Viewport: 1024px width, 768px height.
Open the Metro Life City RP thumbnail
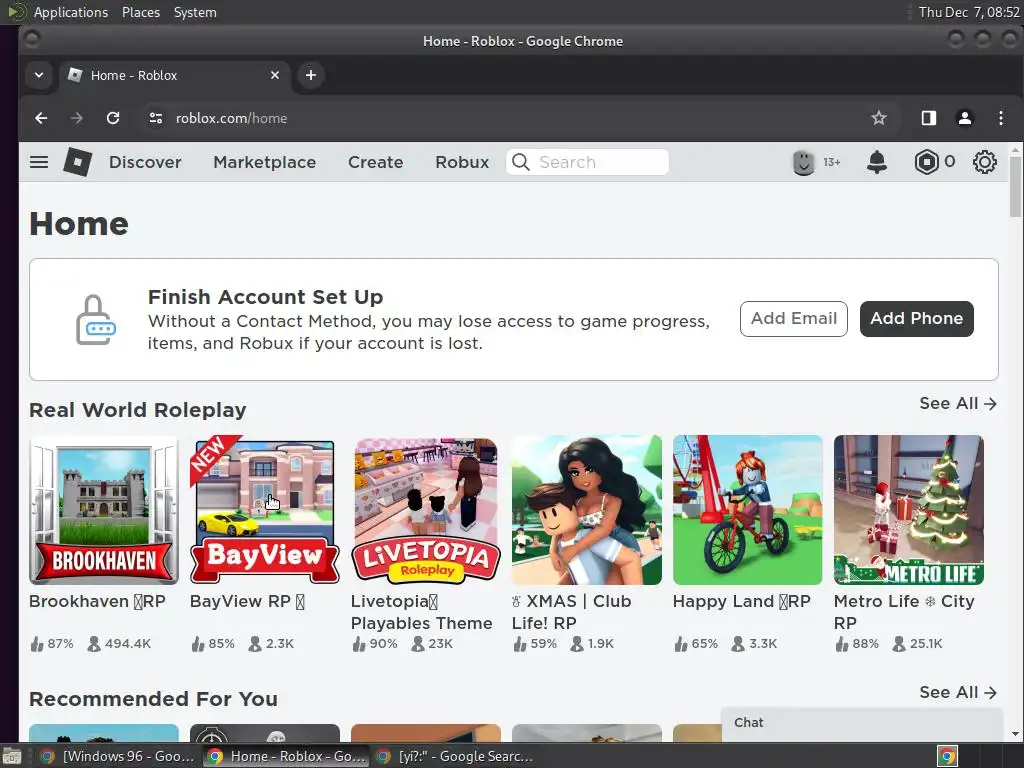click(x=908, y=510)
